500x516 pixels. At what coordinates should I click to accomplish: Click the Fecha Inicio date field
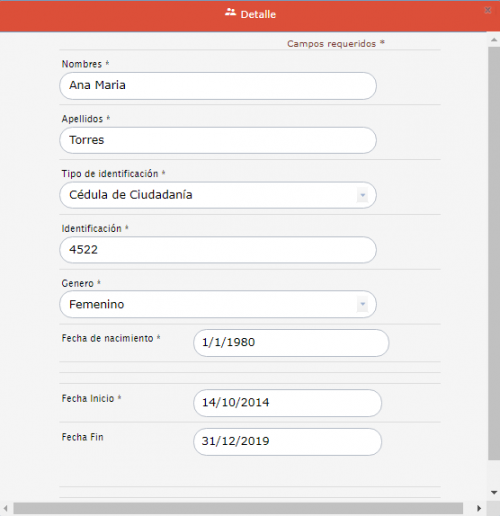(x=287, y=403)
